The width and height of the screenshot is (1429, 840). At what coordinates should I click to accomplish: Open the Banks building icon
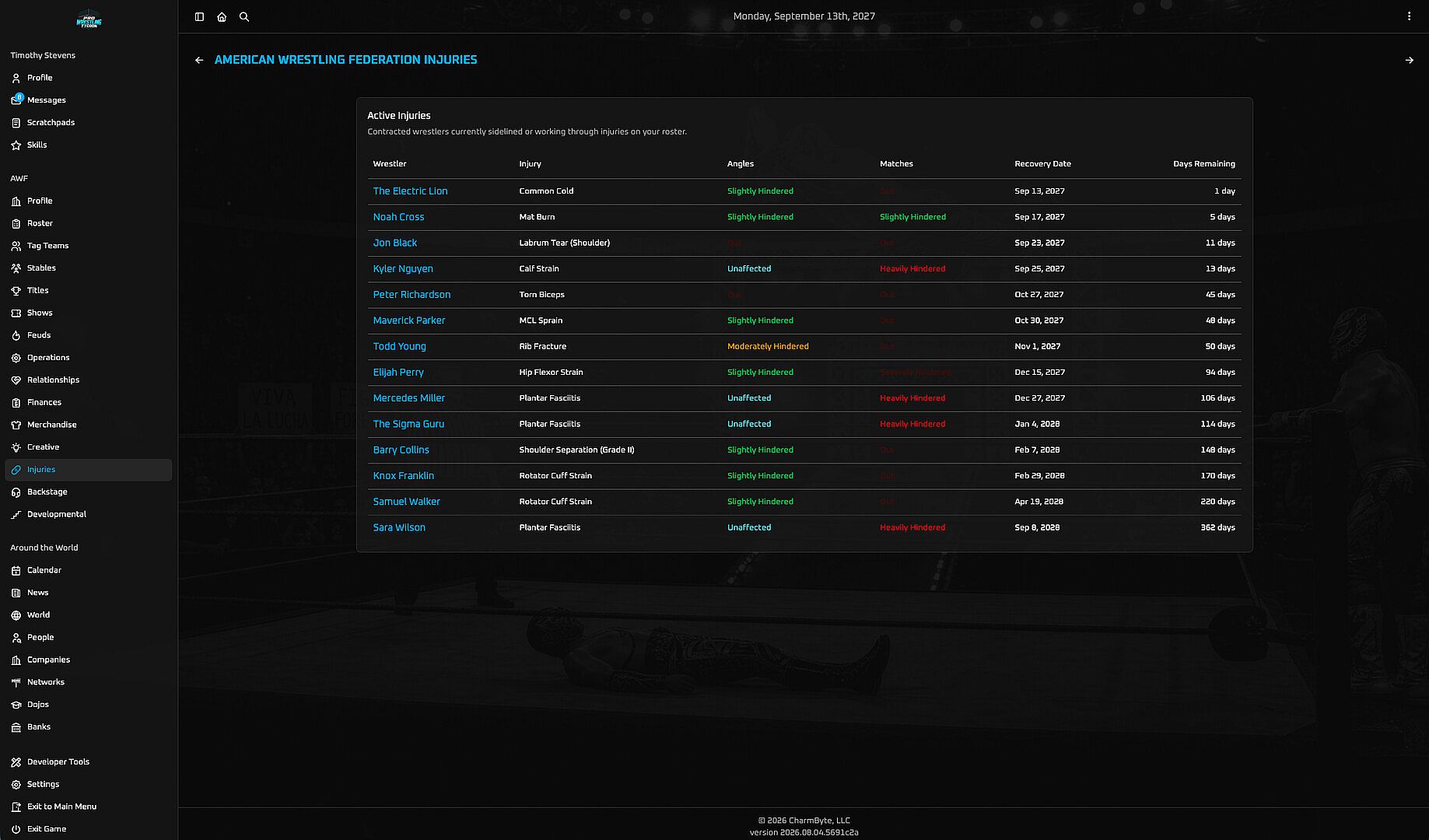16,727
